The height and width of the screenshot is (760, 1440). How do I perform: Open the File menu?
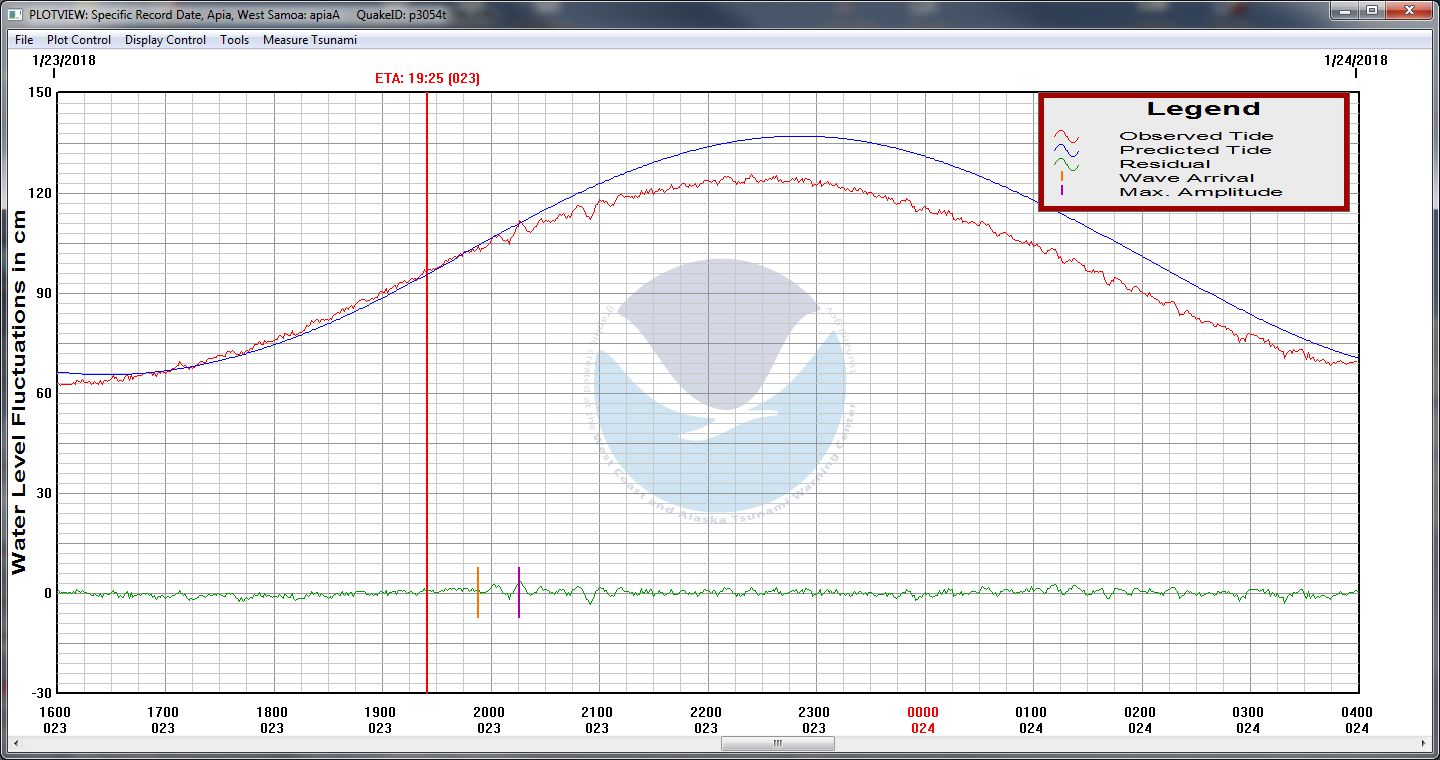pyautogui.click(x=24, y=40)
